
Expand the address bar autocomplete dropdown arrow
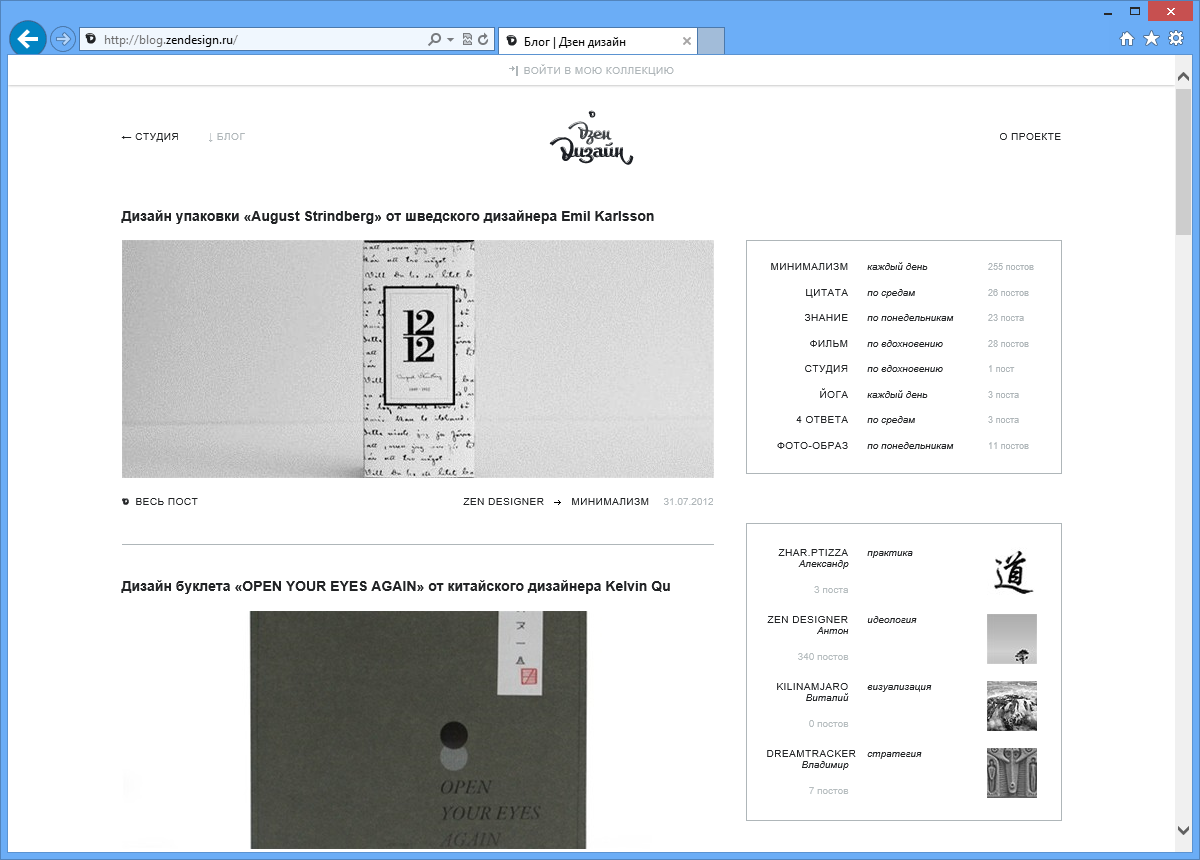(x=451, y=40)
